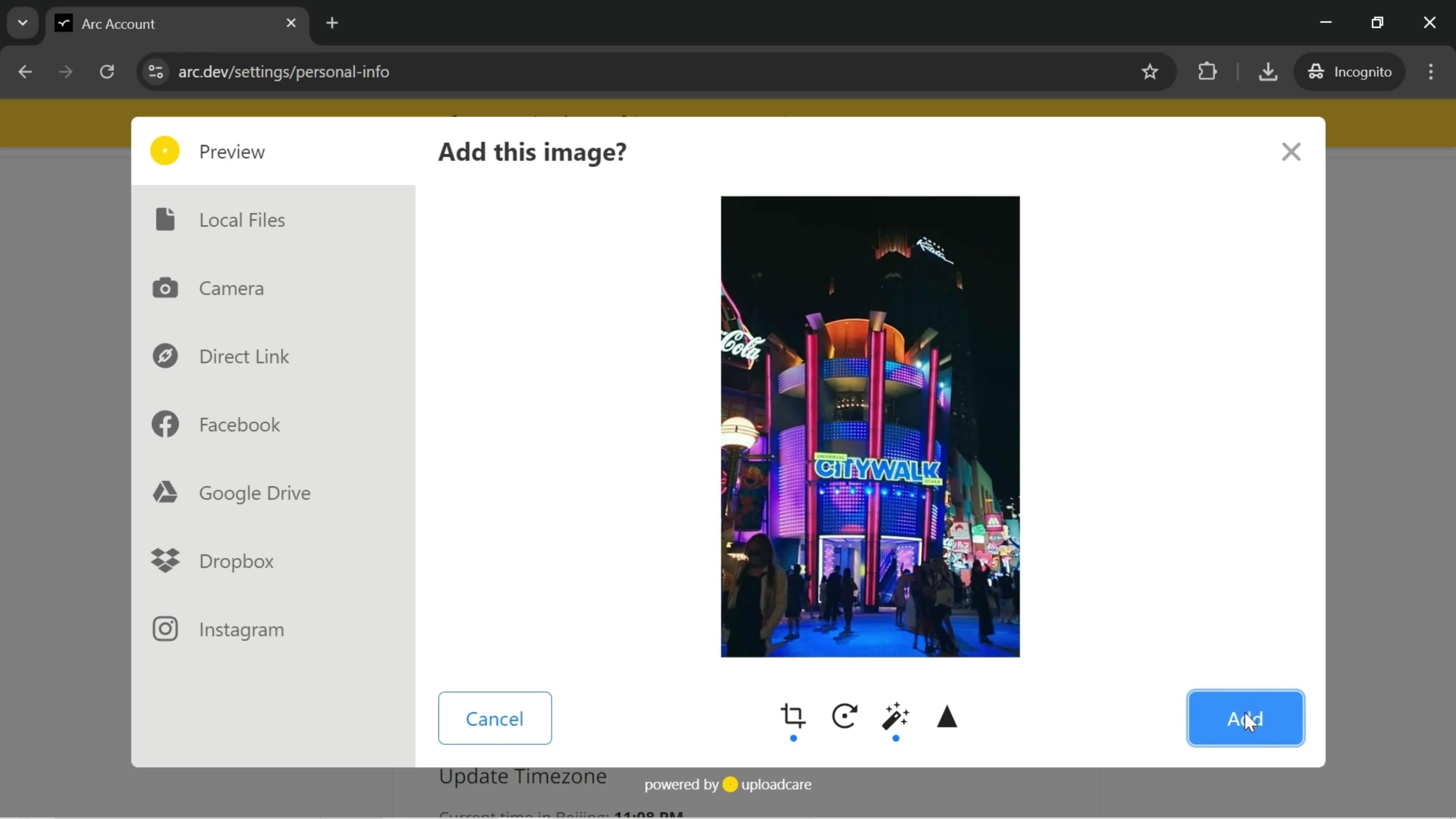Select the Instagram source icon
The width and height of the screenshot is (1456, 819).
click(165, 629)
